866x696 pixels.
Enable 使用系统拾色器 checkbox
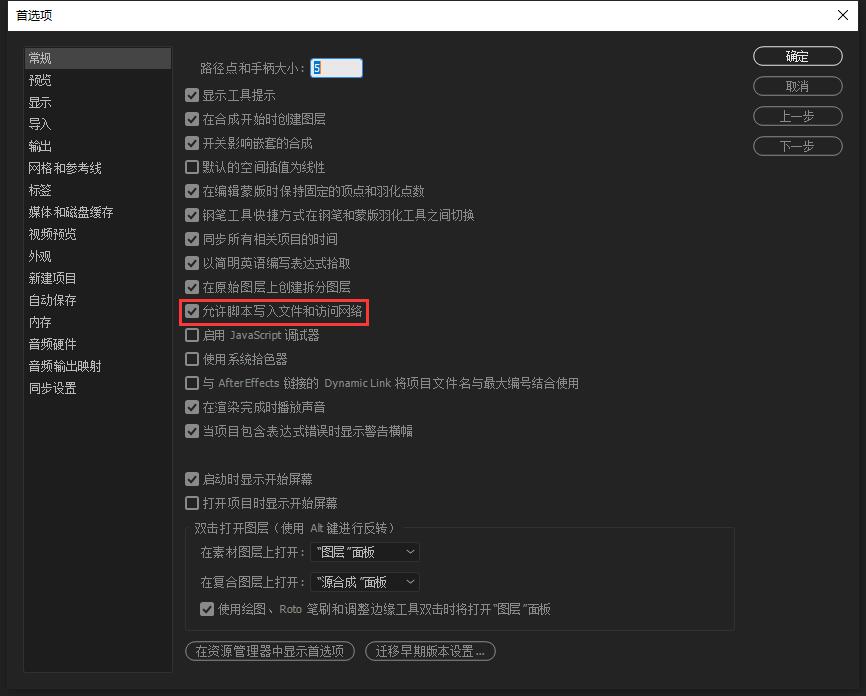coord(192,359)
